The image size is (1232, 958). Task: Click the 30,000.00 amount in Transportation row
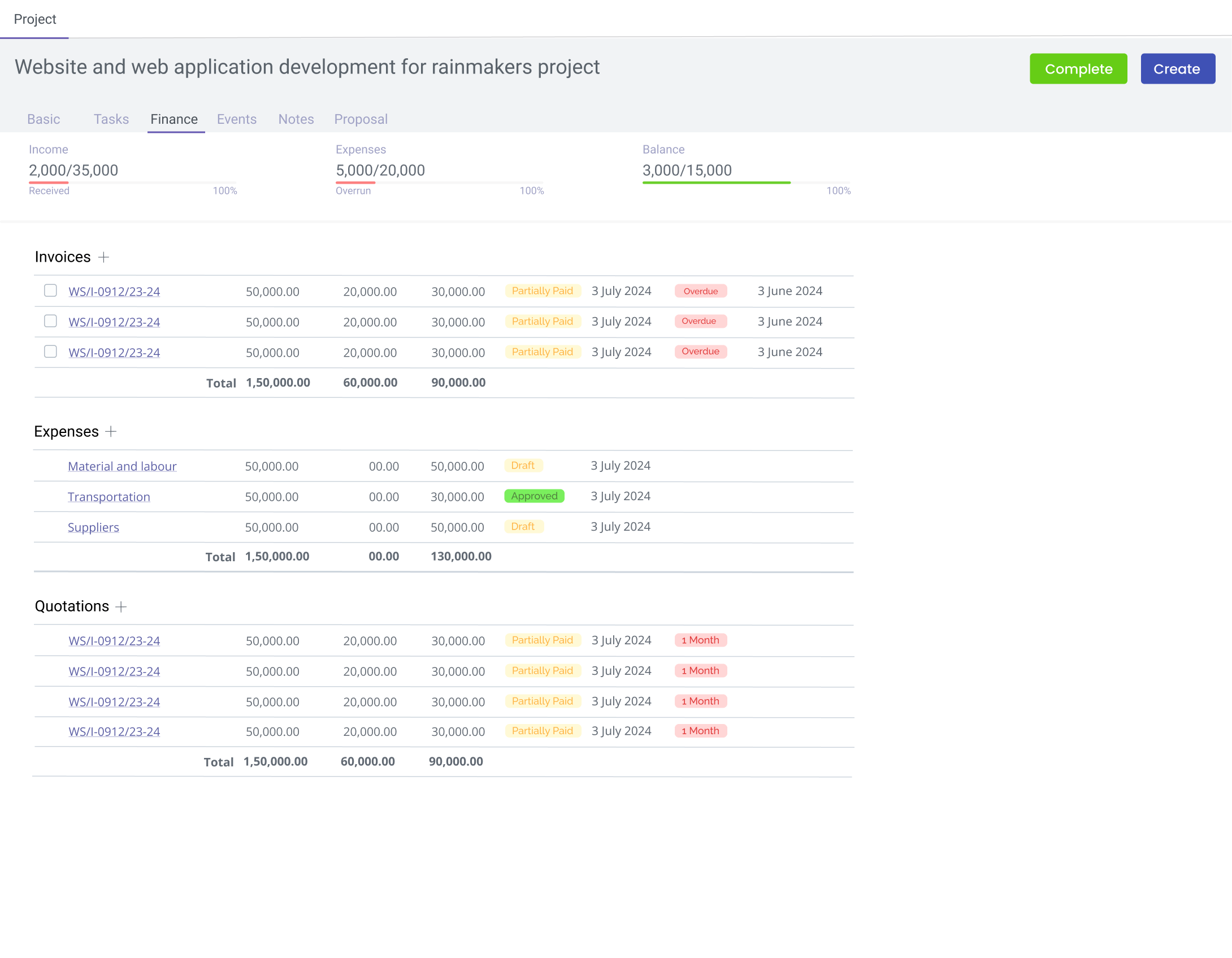457,497
